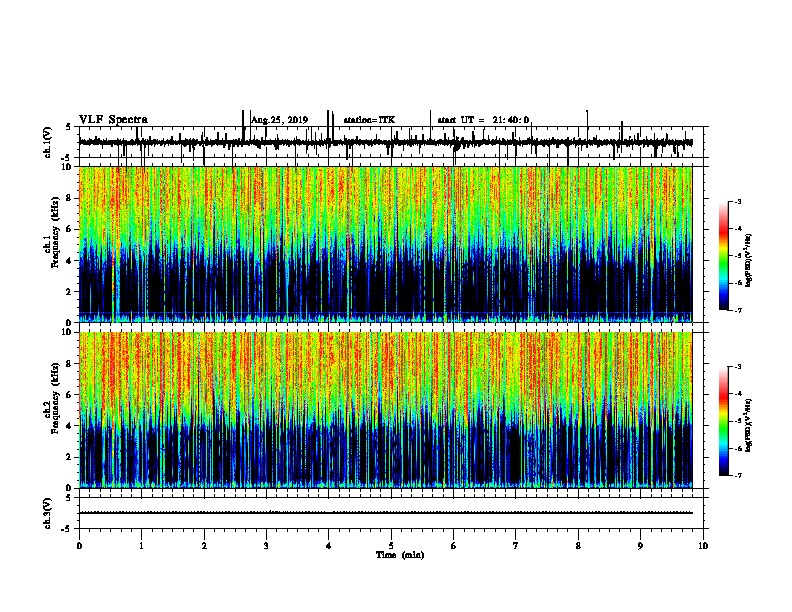The width and height of the screenshot is (792, 612).
Task: Click the "2" kHz tick on the ch.1 spectrogram
Action: click(x=70, y=291)
